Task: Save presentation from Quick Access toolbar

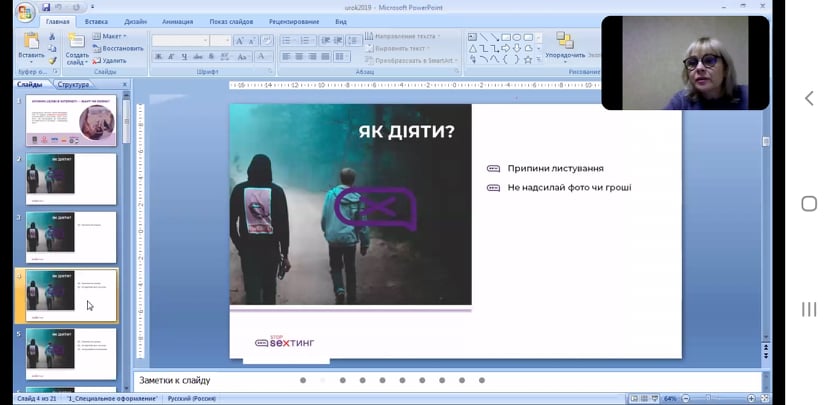Action: 46,7
